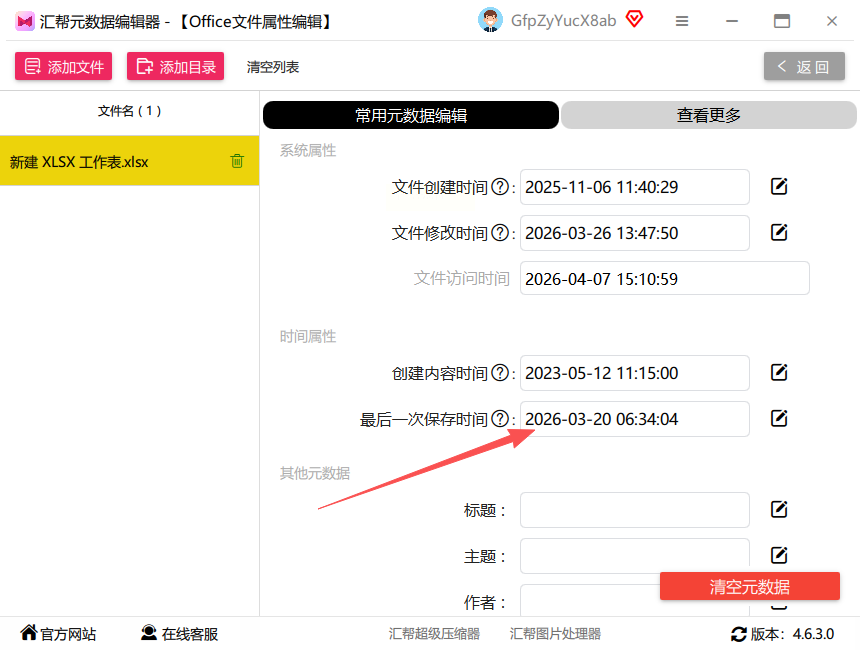Click the 添加文件 button
The width and height of the screenshot is (860, 650).
[64, 66]
